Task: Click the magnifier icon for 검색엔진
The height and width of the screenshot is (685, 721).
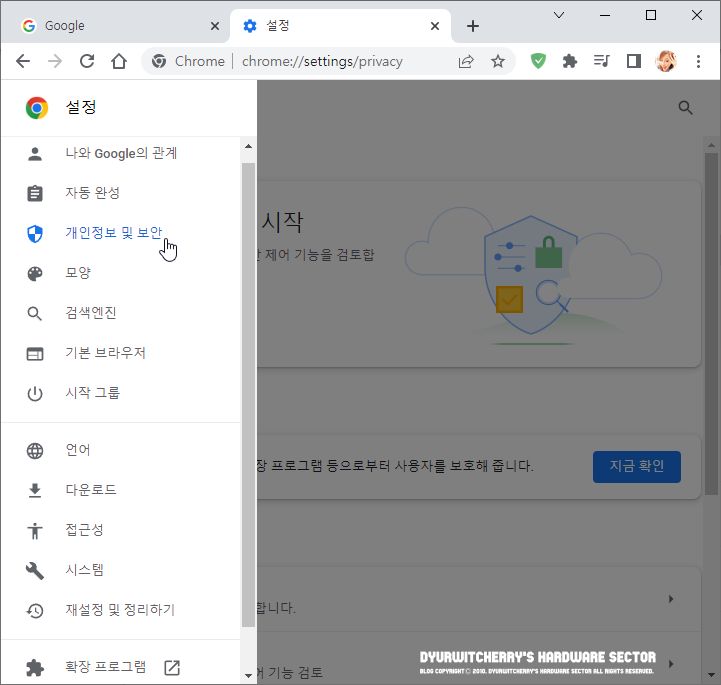Action: (35, 314)
